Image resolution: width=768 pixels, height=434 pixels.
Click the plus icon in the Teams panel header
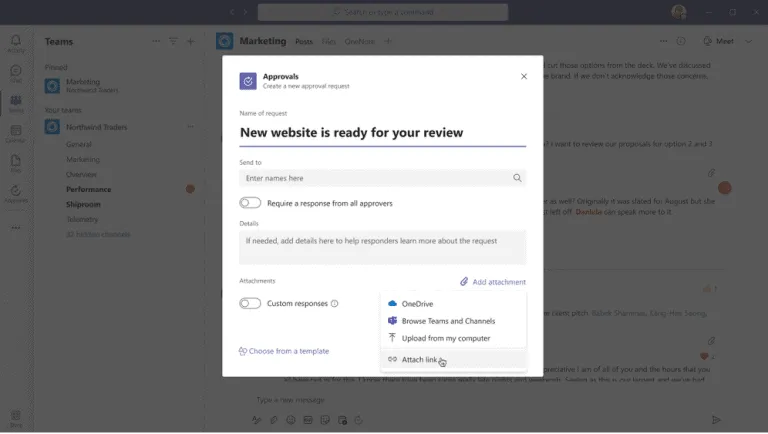pyautogui.click(x=190, y=42)
